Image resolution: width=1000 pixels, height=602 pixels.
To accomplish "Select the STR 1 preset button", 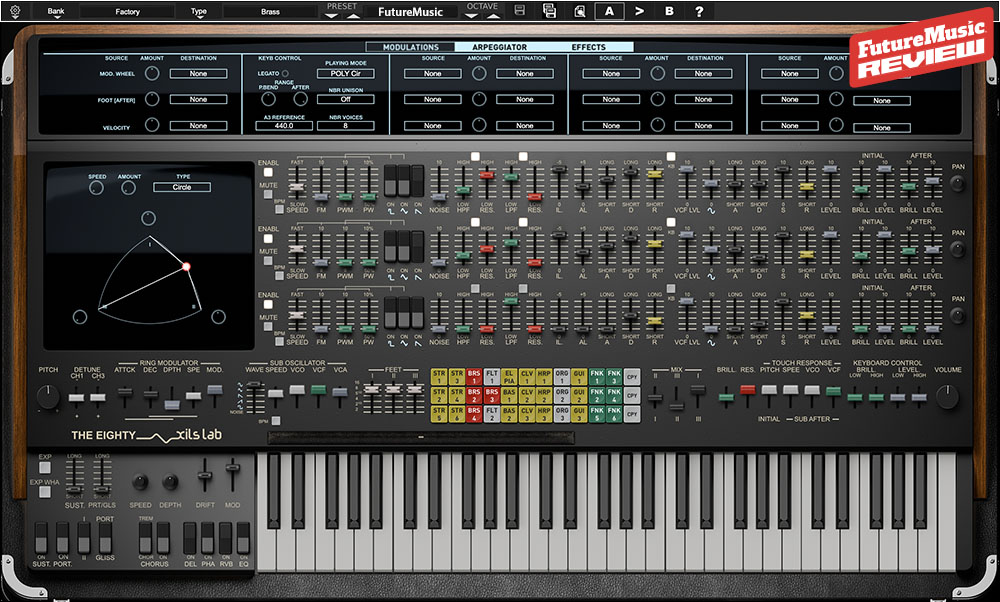I will pos(439,376).
